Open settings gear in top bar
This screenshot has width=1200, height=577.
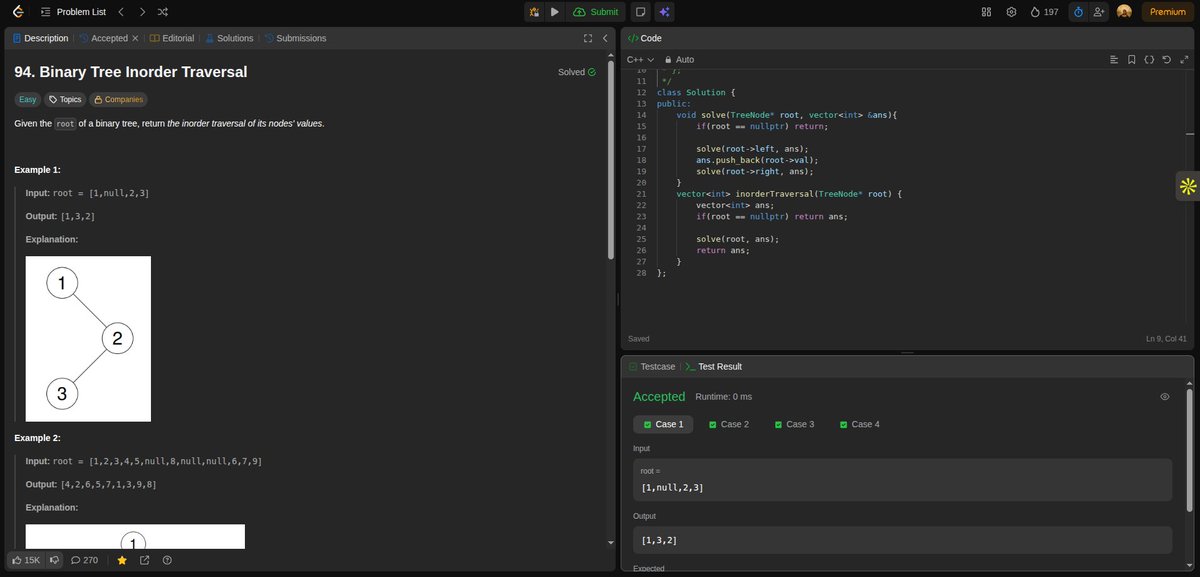tap(1011, 12)
